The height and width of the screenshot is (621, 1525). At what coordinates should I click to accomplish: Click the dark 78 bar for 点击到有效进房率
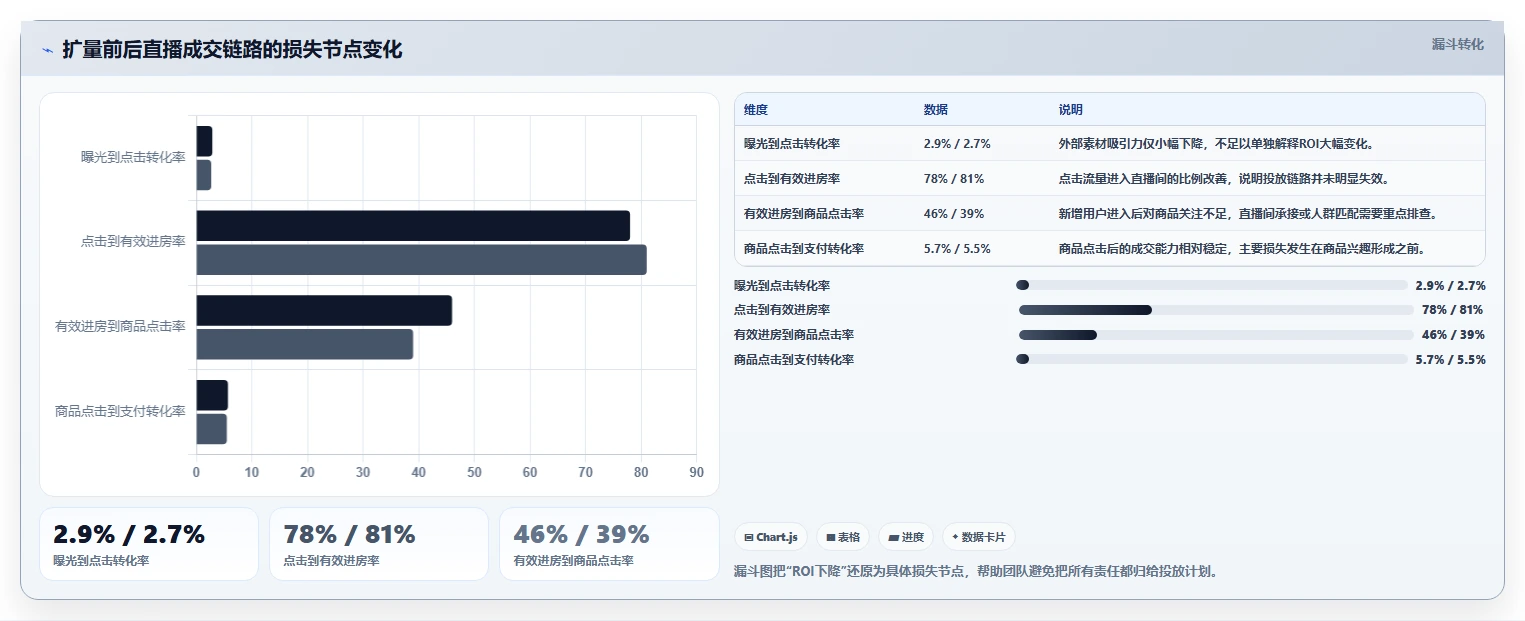[x=413, y=226]
